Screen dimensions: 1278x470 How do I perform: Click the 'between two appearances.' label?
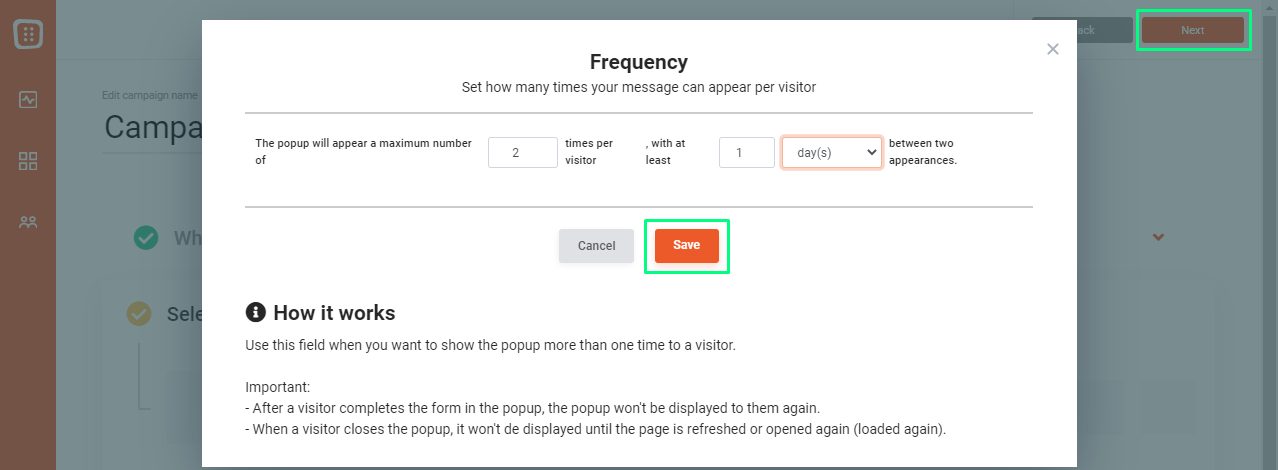pos(923,151)
